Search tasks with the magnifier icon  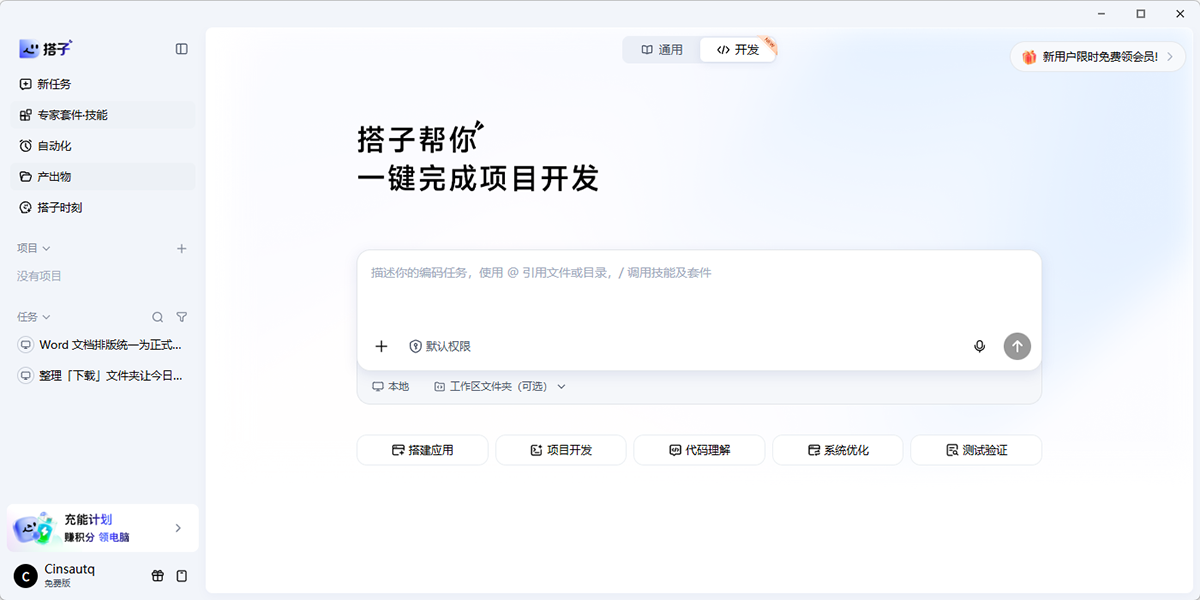(157, 317)
